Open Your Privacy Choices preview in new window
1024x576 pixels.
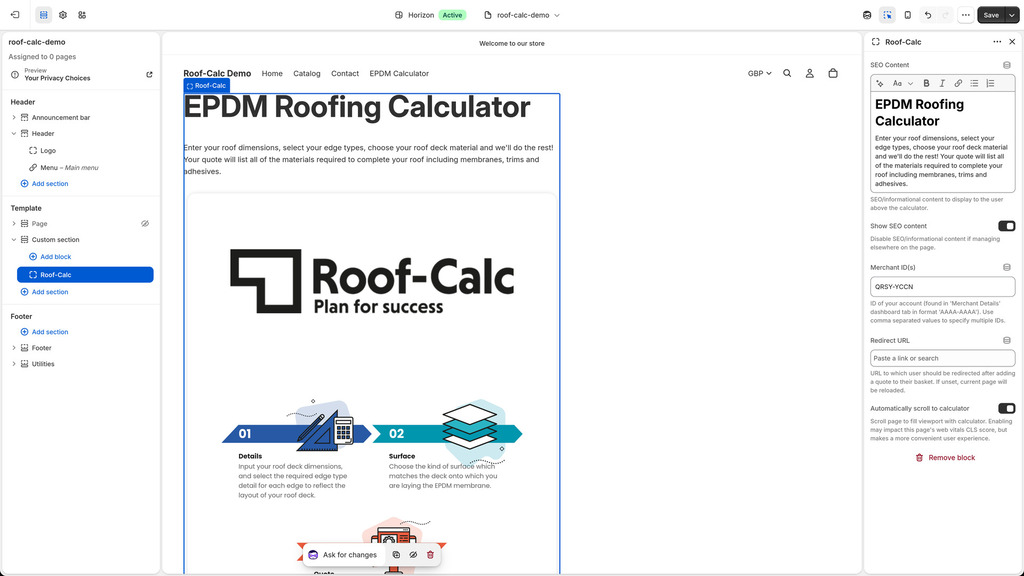pyautogui.click(x=149, y=74)
